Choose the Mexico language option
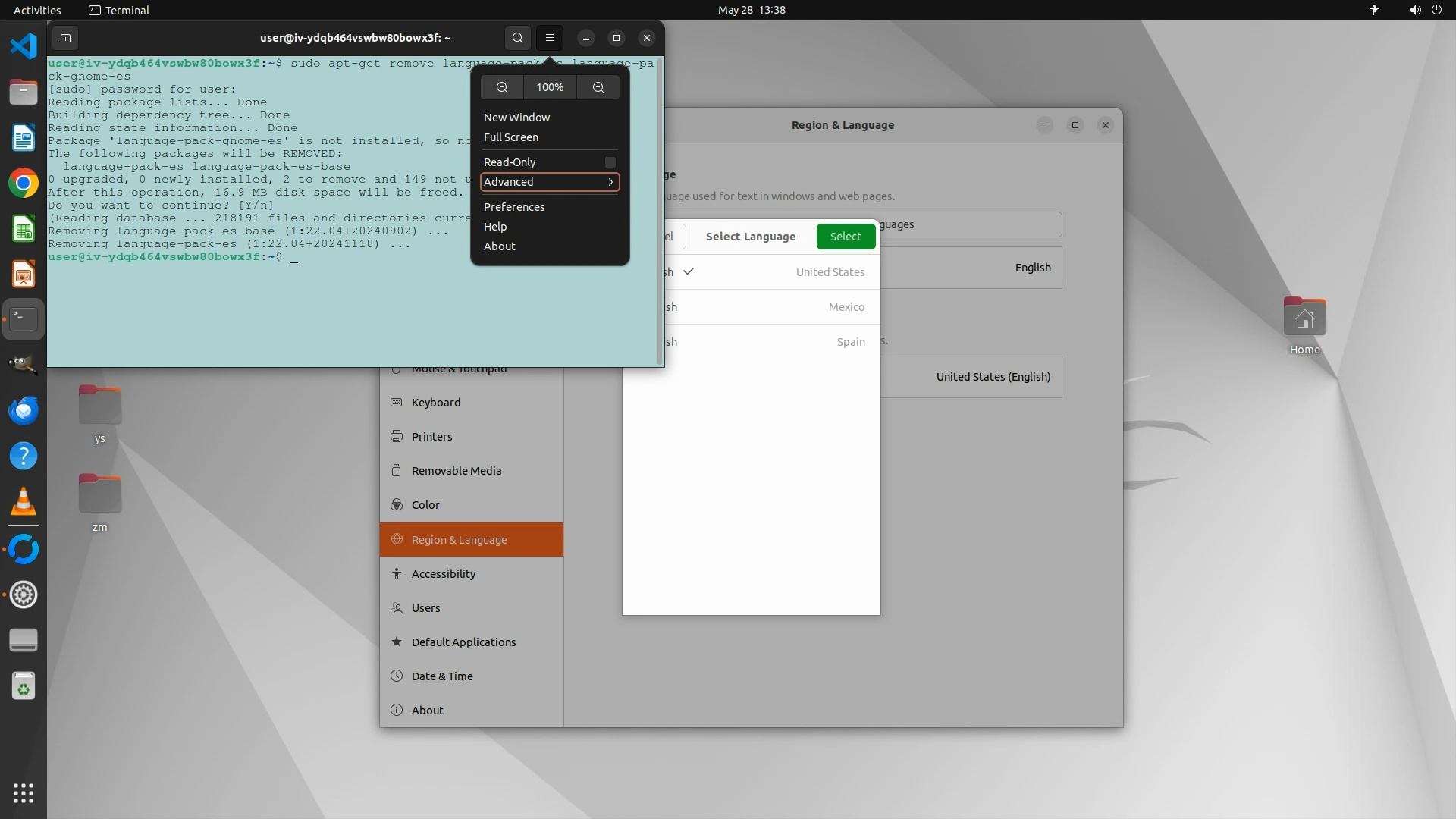The height and width of the screenshot is (819, 1456). (766, 307)
